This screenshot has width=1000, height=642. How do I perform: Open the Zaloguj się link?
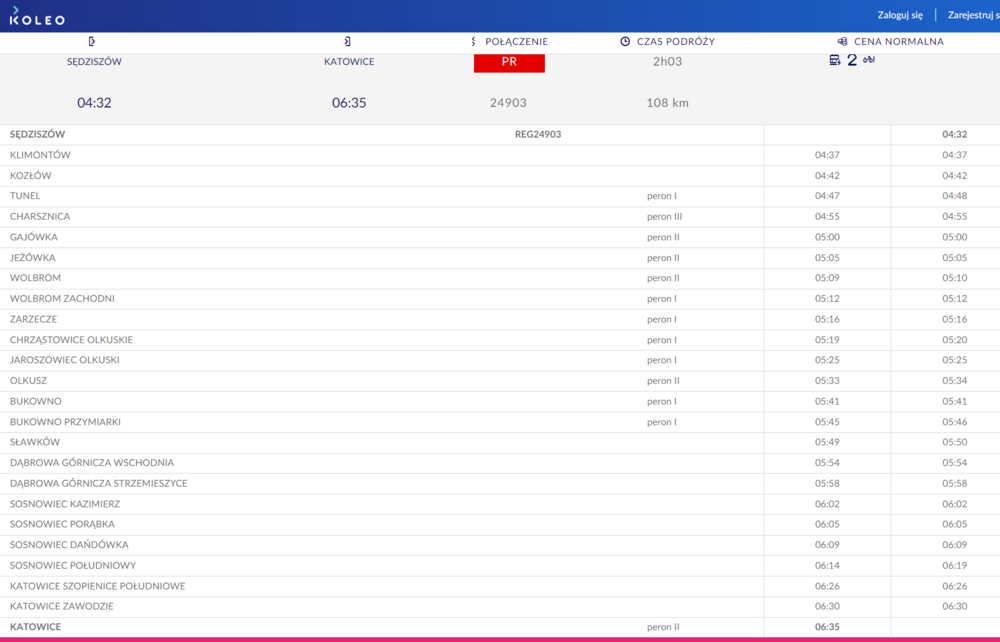pyautogui.click(x=900, y=15)
